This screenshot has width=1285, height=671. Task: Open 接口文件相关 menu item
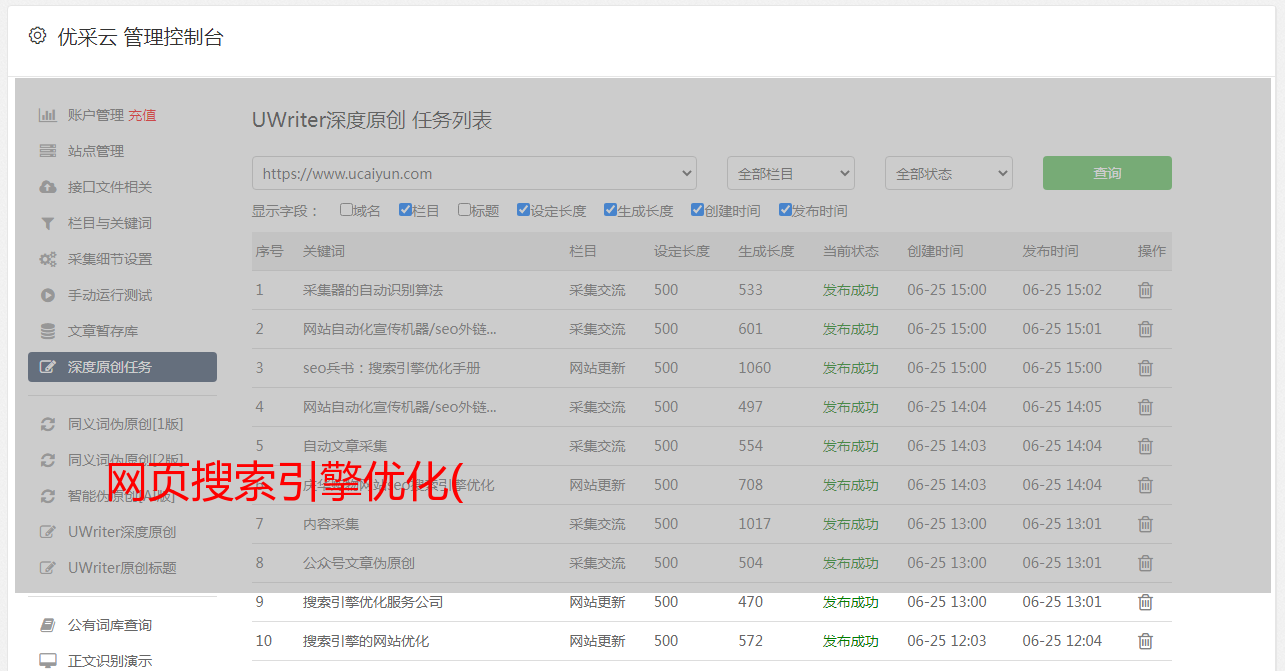coord(110,187)
